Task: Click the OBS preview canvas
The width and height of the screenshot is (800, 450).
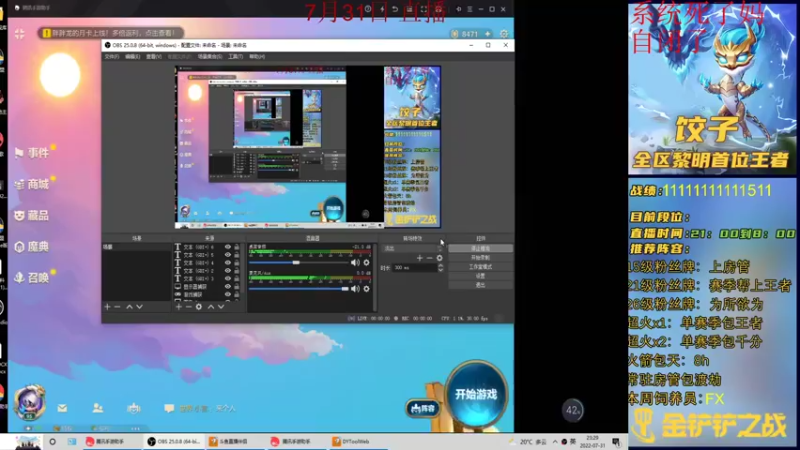Action: [x=308, y=147]
